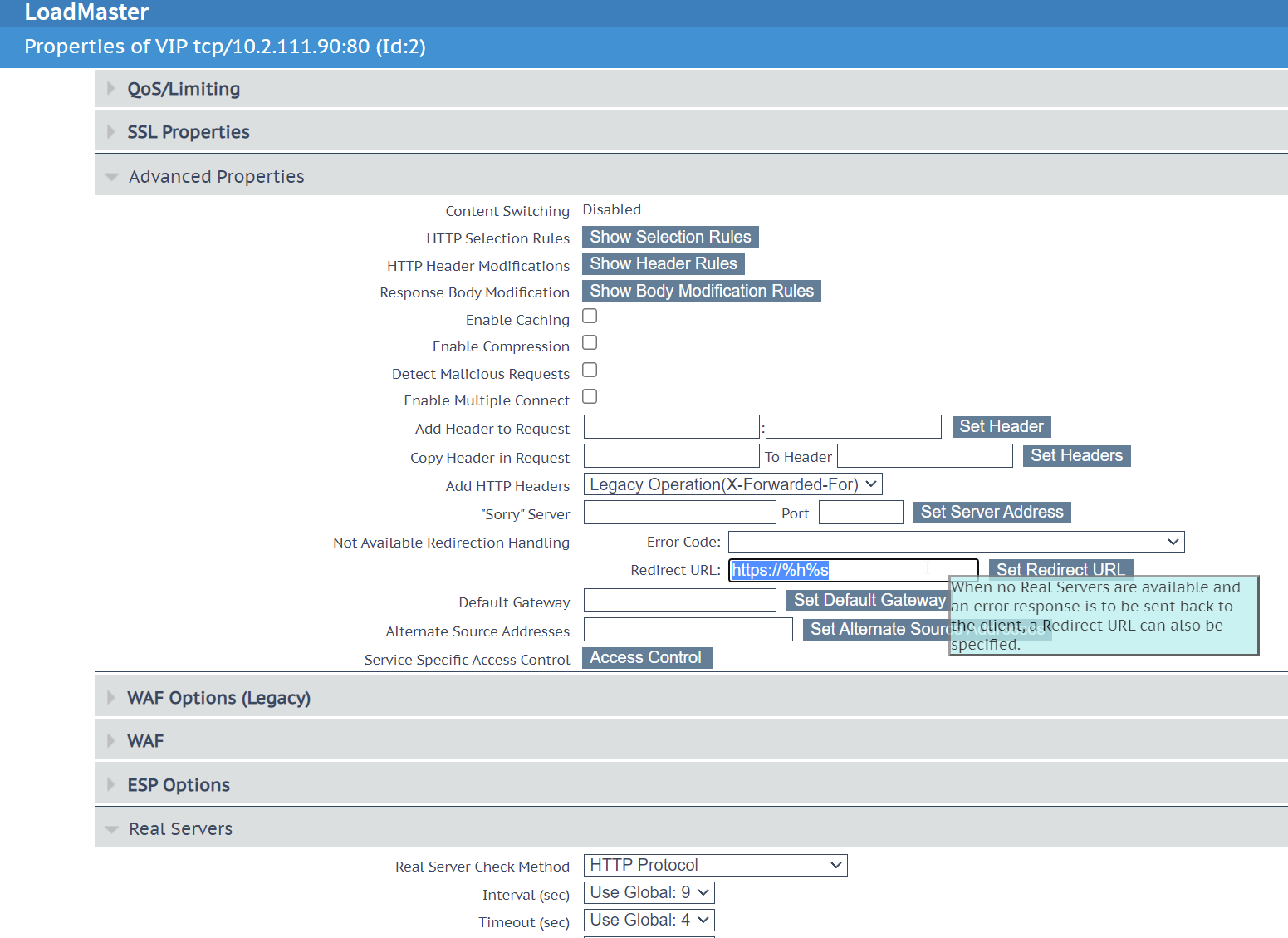Enable Detect Malicious Requests checkbox
Viewport: 1288px width, 938px height.
(x=590, y=370)
